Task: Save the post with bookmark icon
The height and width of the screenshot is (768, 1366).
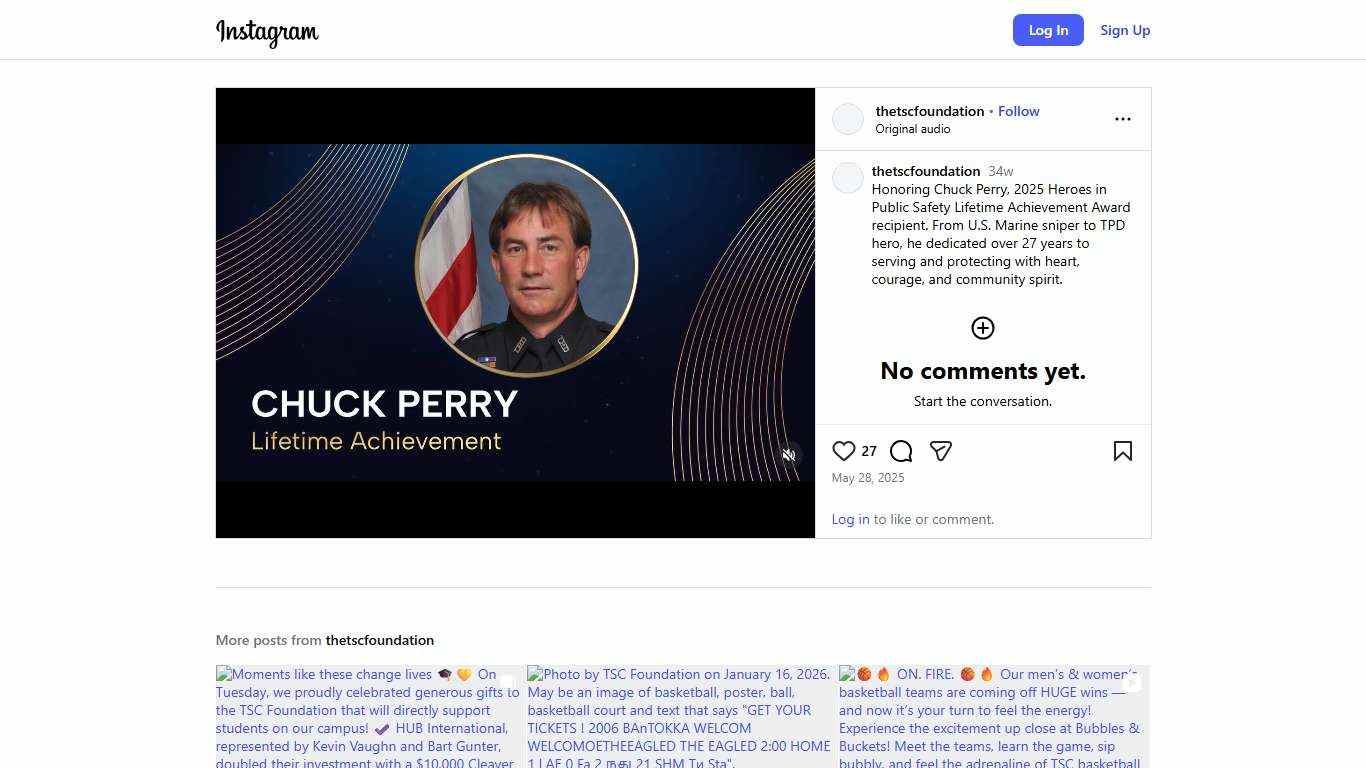Action: [x=1123, y=451]
